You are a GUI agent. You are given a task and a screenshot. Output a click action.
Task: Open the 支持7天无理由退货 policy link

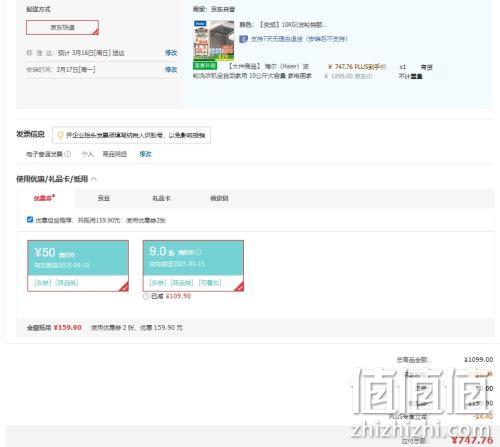[299, 39]
